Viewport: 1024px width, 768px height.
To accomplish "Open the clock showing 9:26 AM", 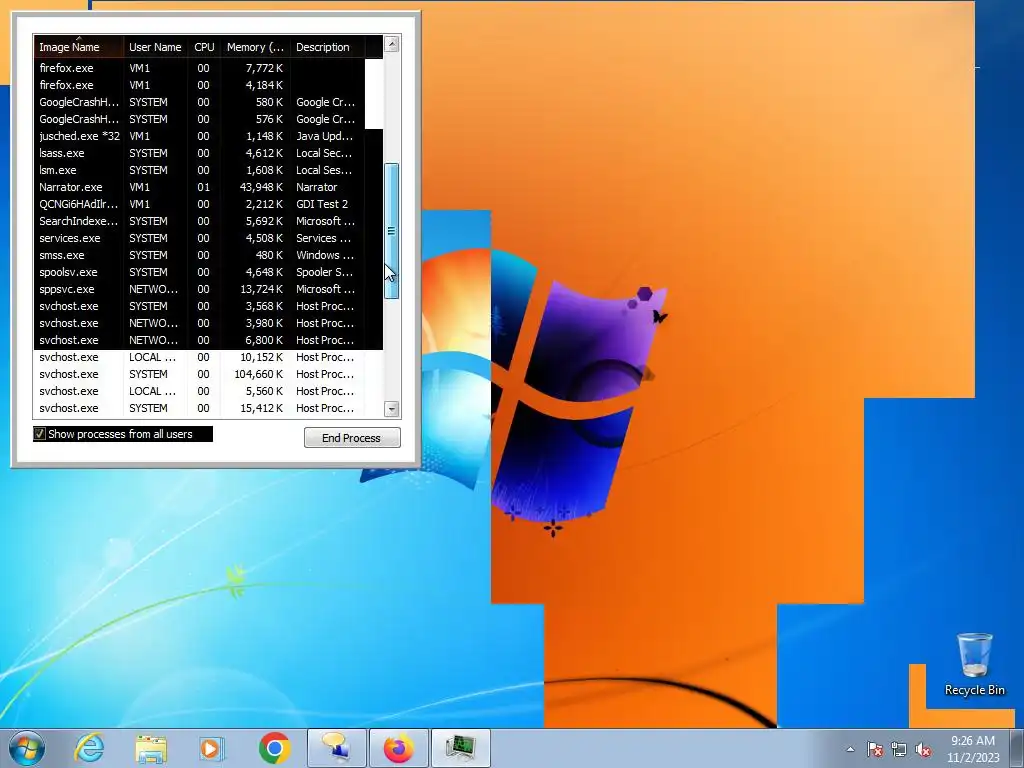I will [973, 749].
